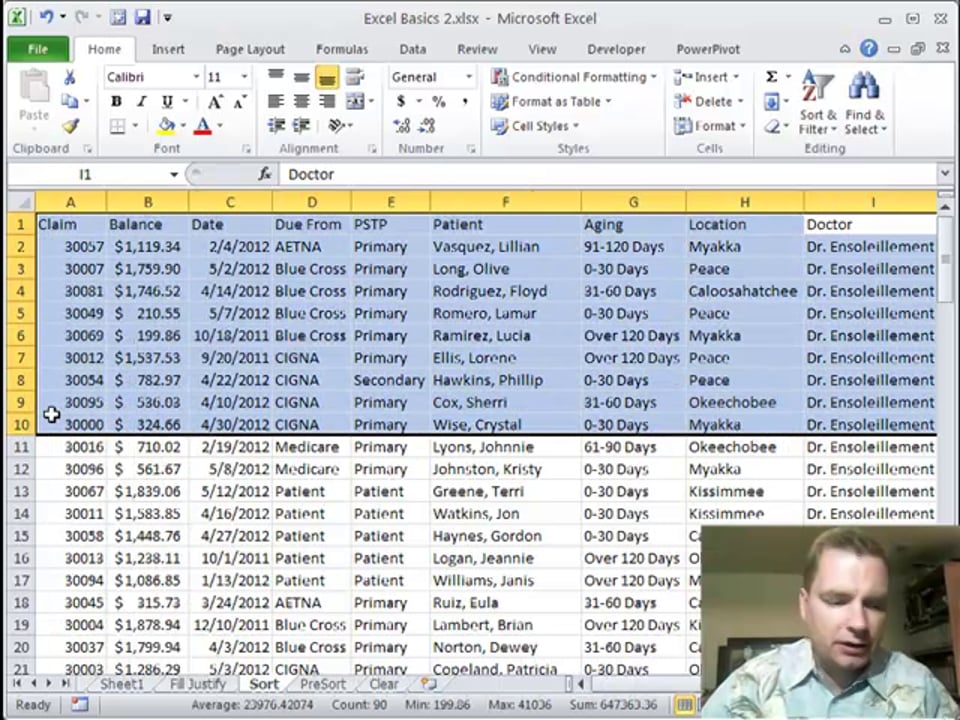
Task: Switch to the Page Layout tab
Action: coord(250,50)
